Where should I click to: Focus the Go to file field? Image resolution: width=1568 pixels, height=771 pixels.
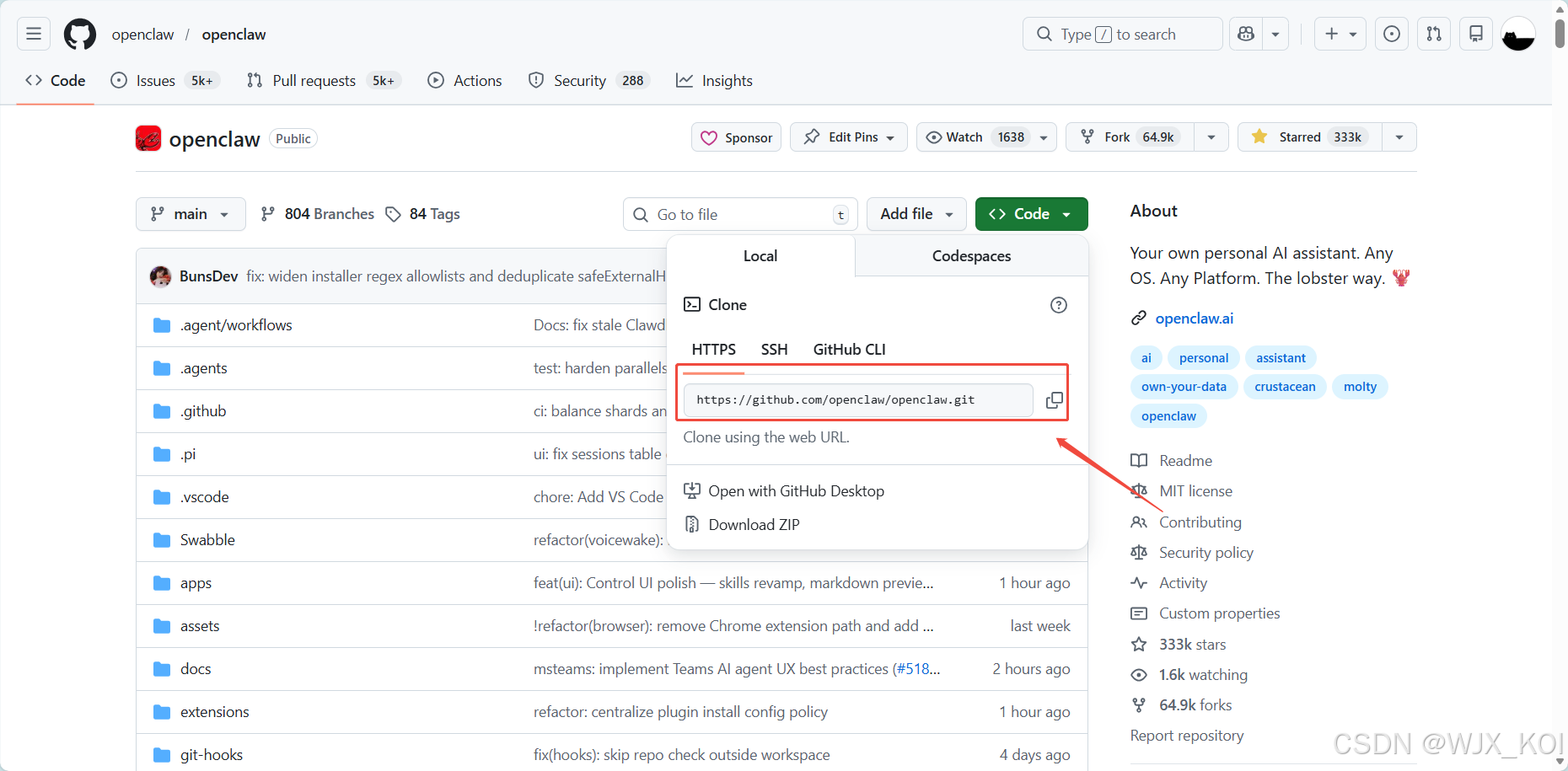click(x=740, y=215)
